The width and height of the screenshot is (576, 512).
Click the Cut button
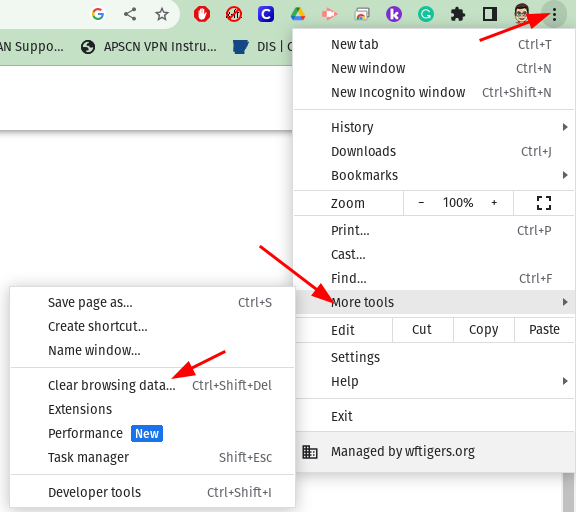click(x=422, y=330)
